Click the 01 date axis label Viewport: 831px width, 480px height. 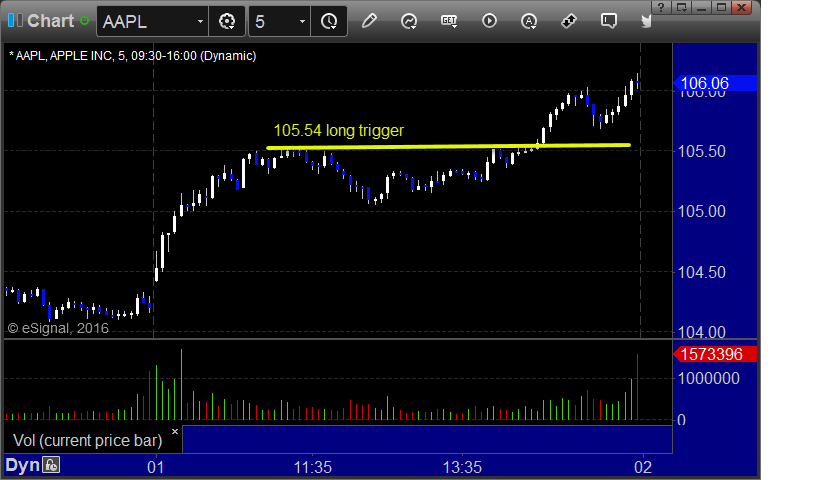coord(156,467)
